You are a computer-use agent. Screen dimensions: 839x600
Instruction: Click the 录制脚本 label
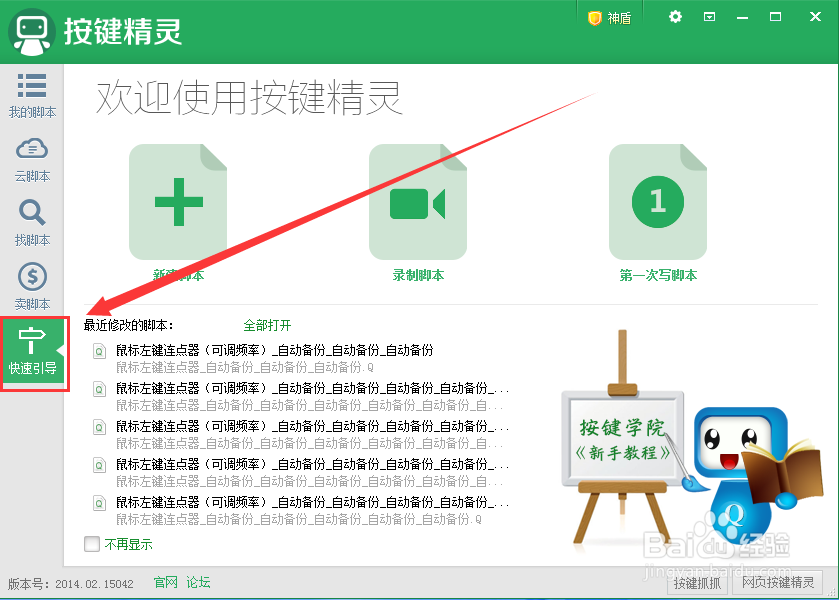[x=418, y=275]
